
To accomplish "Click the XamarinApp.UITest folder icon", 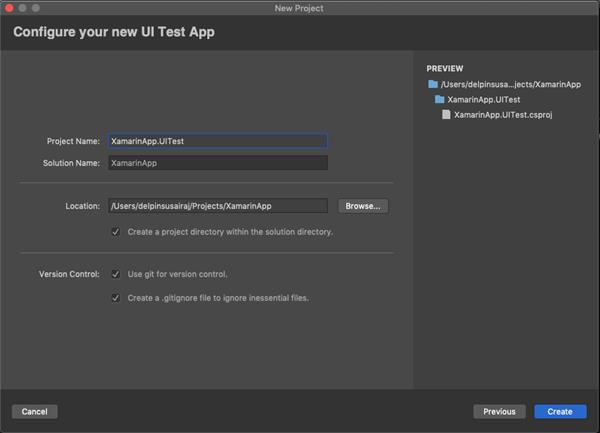I will pyautogui.click(x=439, y=100).
